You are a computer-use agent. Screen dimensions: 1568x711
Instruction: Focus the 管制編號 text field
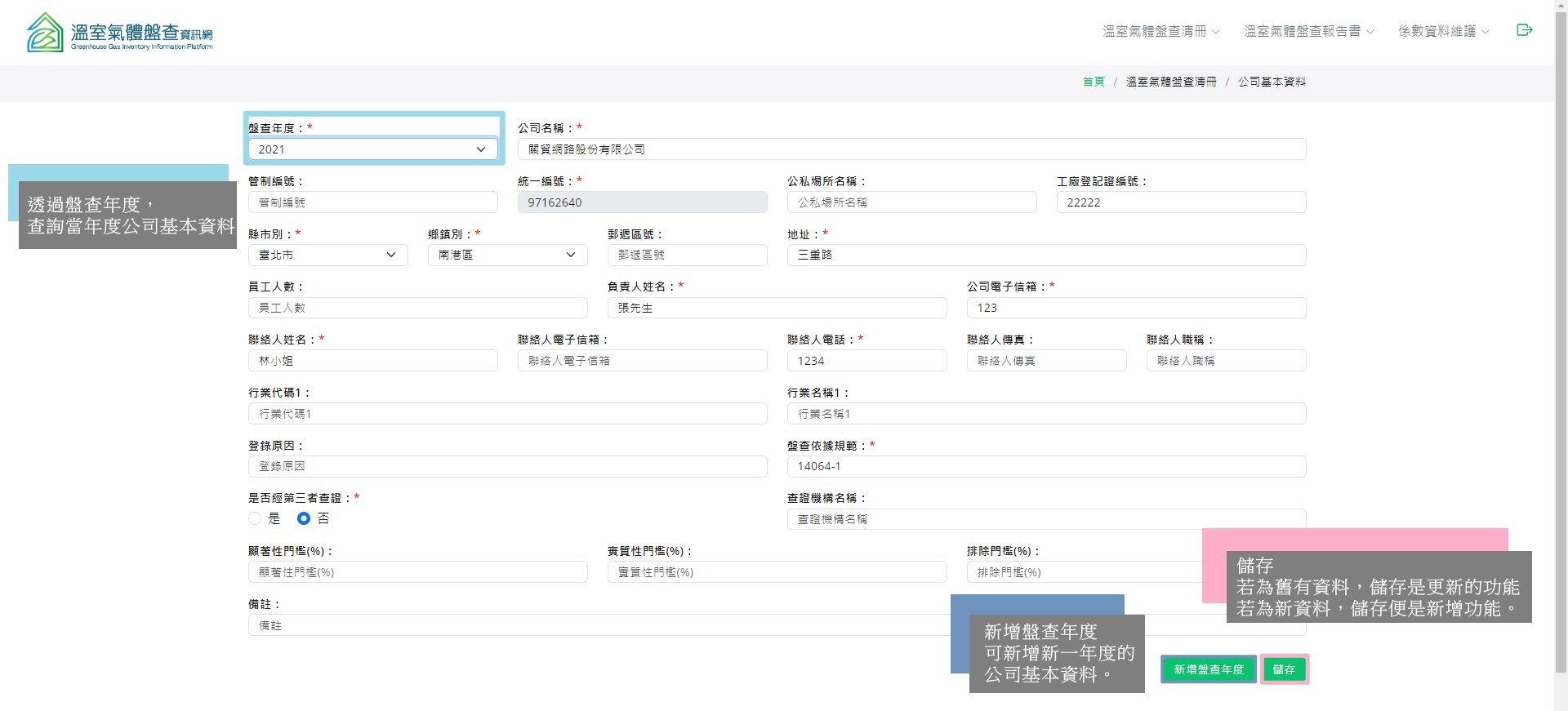click(372, 202)
